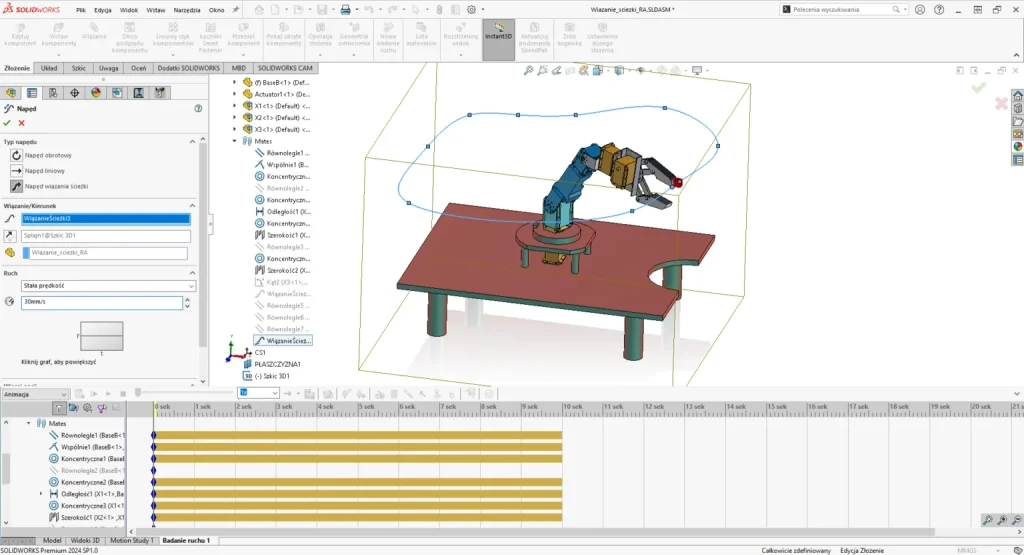Switch to the Szkic ribbon tab

coord(78,68)
